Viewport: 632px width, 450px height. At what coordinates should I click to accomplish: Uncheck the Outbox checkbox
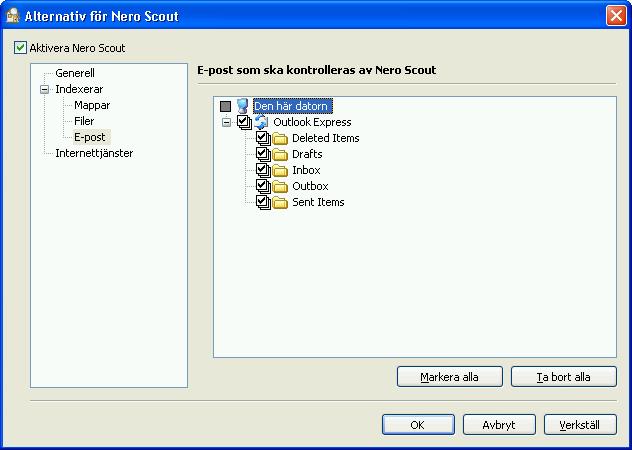[262, 185]
